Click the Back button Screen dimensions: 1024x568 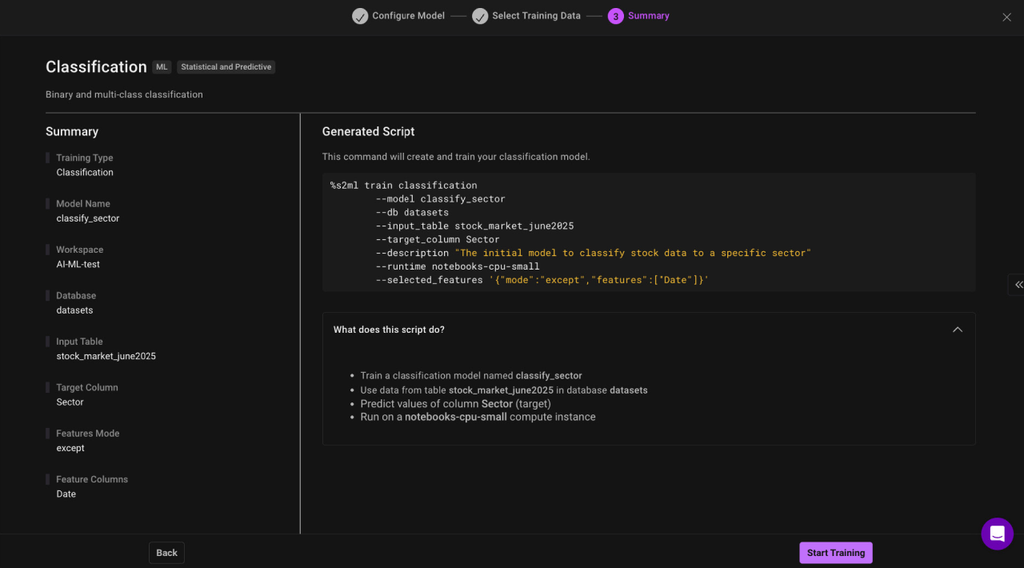[x=167, y=553]
